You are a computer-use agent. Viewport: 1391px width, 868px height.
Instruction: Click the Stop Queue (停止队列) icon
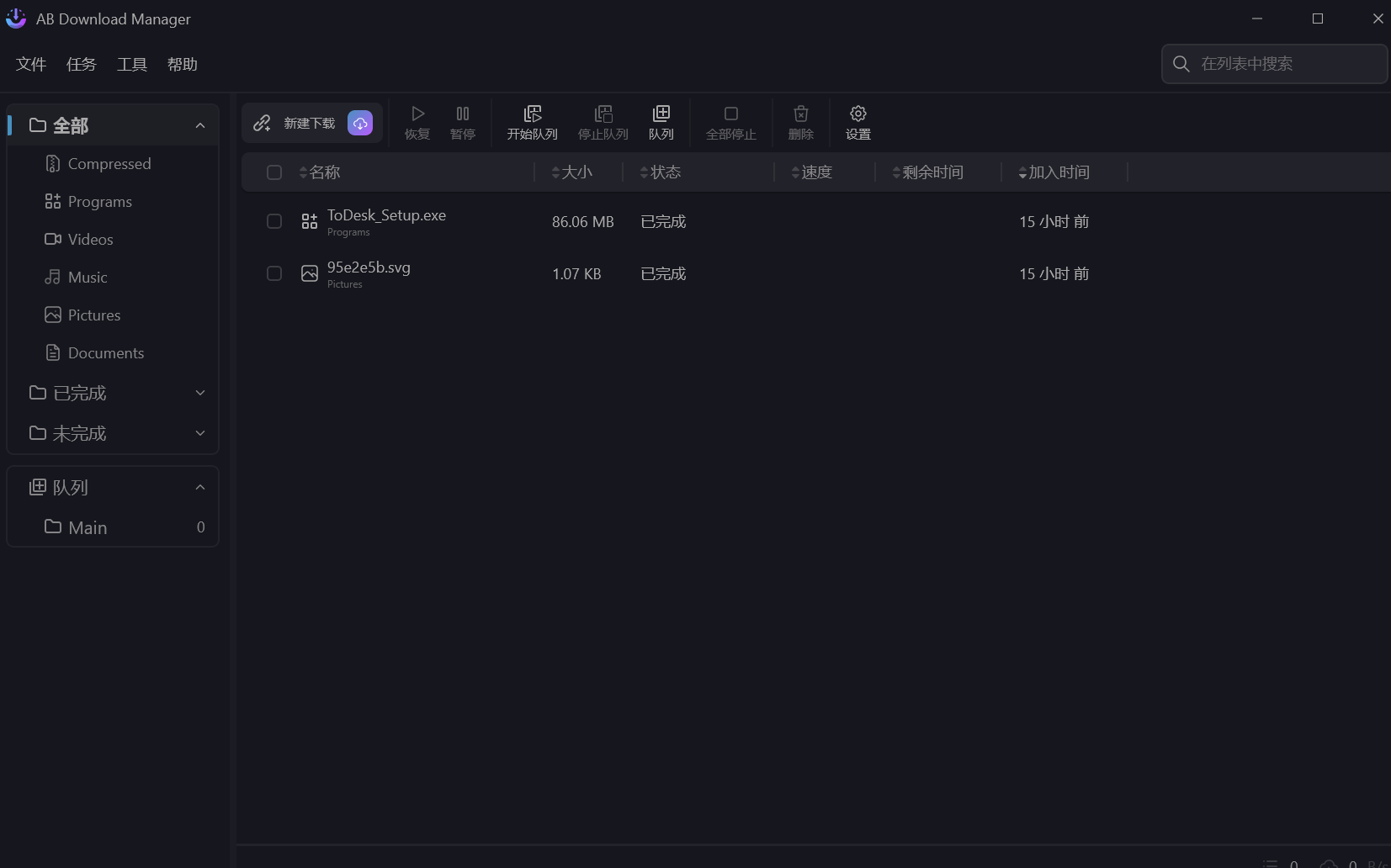tap(603, 114)
